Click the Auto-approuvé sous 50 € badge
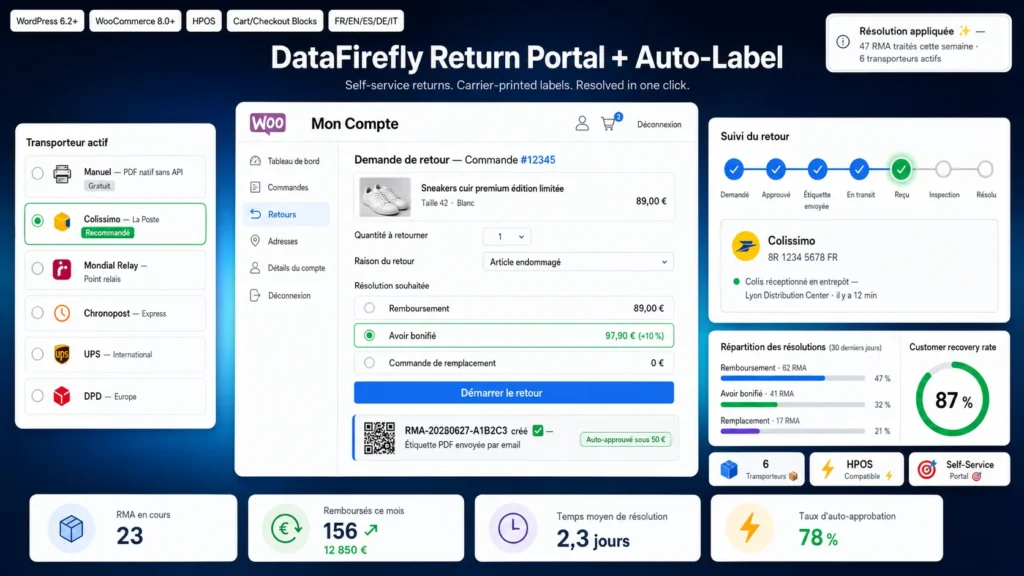The image size is (1024, 576). (625, 440)
